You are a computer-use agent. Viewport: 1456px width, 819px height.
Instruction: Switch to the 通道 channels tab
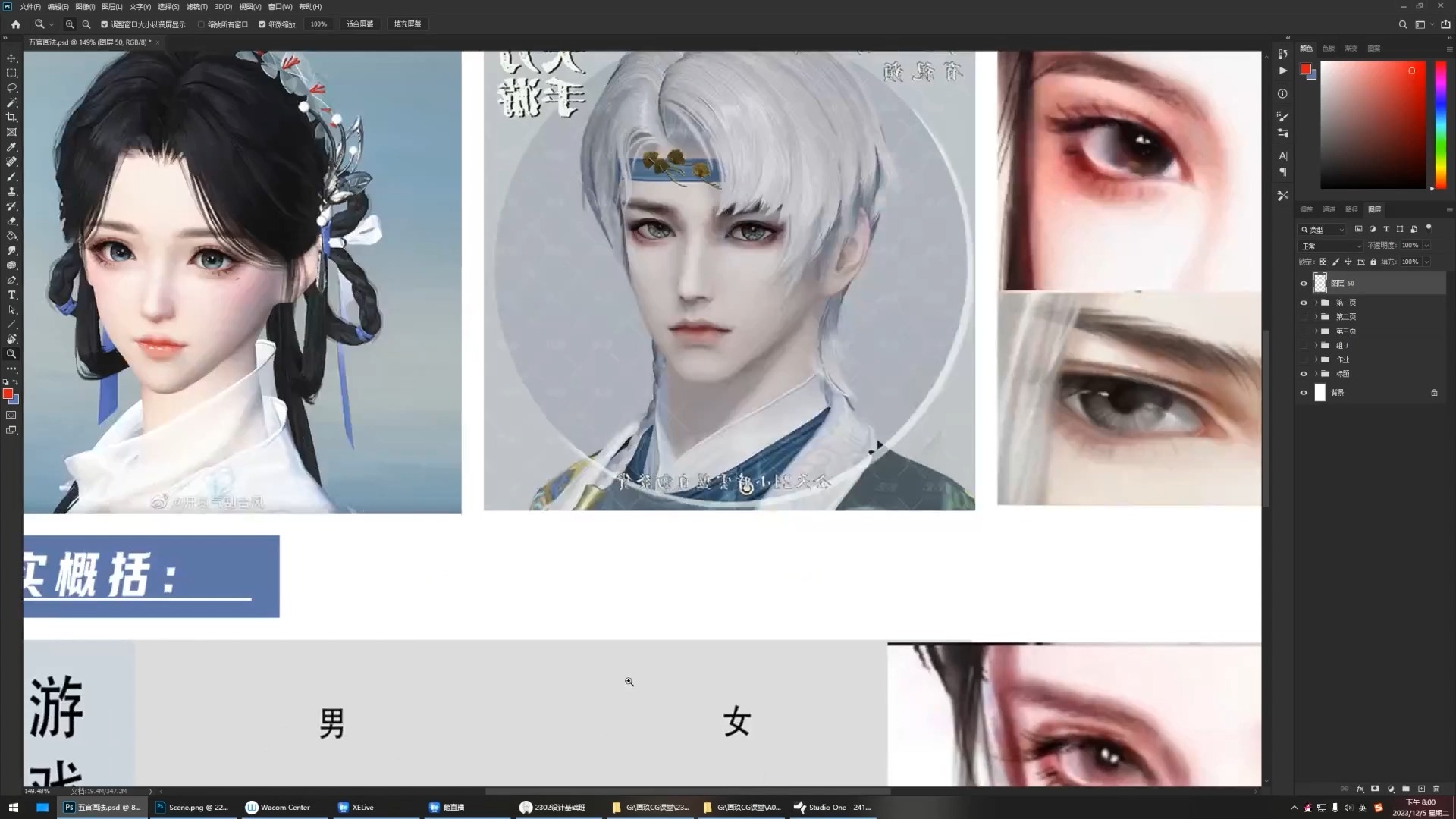click(1329, 209)
